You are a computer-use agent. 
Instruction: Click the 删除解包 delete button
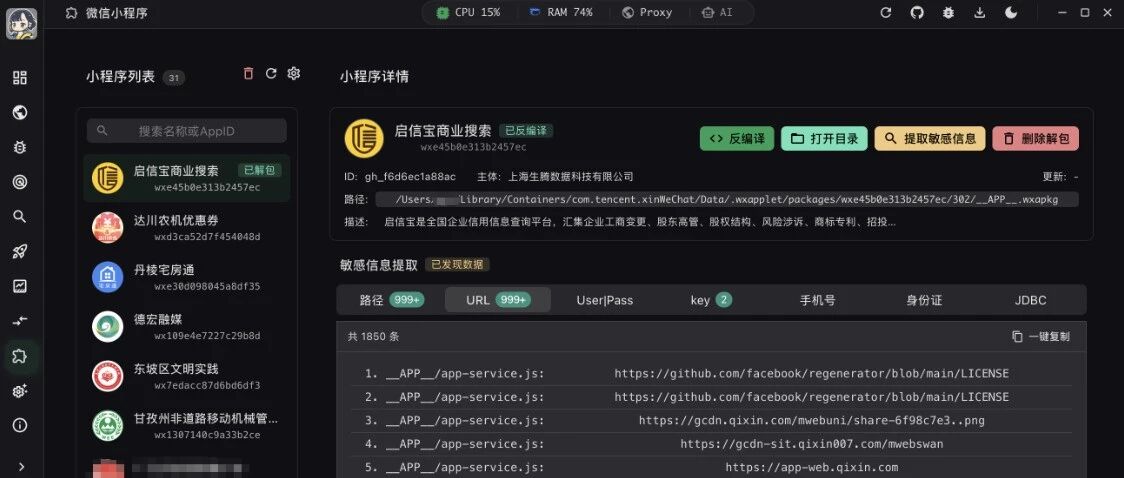point(1036,139)
